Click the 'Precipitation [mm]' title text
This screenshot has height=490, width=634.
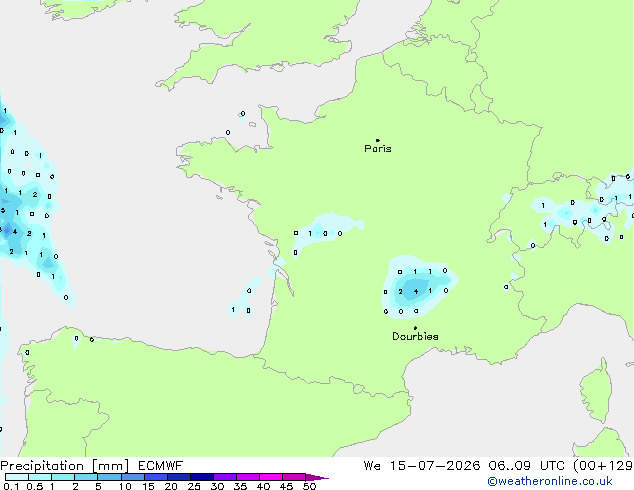click(x=65, y=466)
